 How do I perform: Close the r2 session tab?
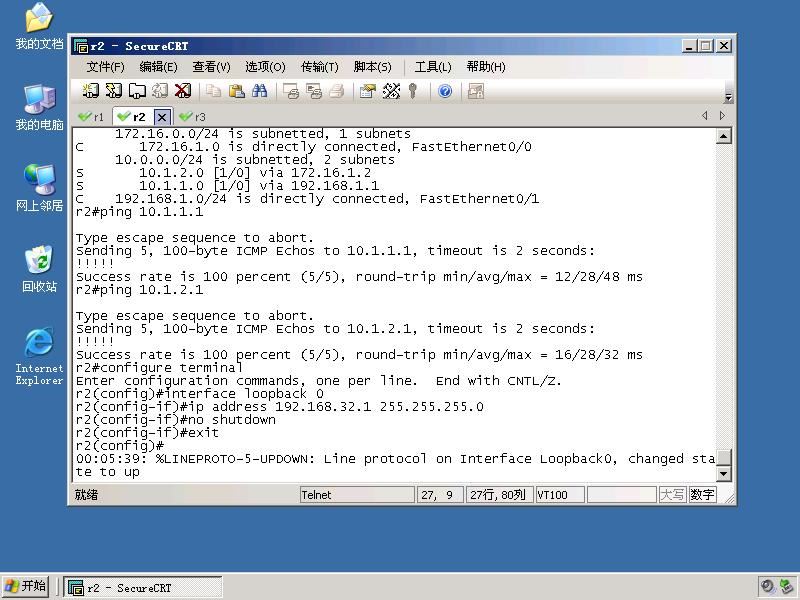tap(162, 117)
